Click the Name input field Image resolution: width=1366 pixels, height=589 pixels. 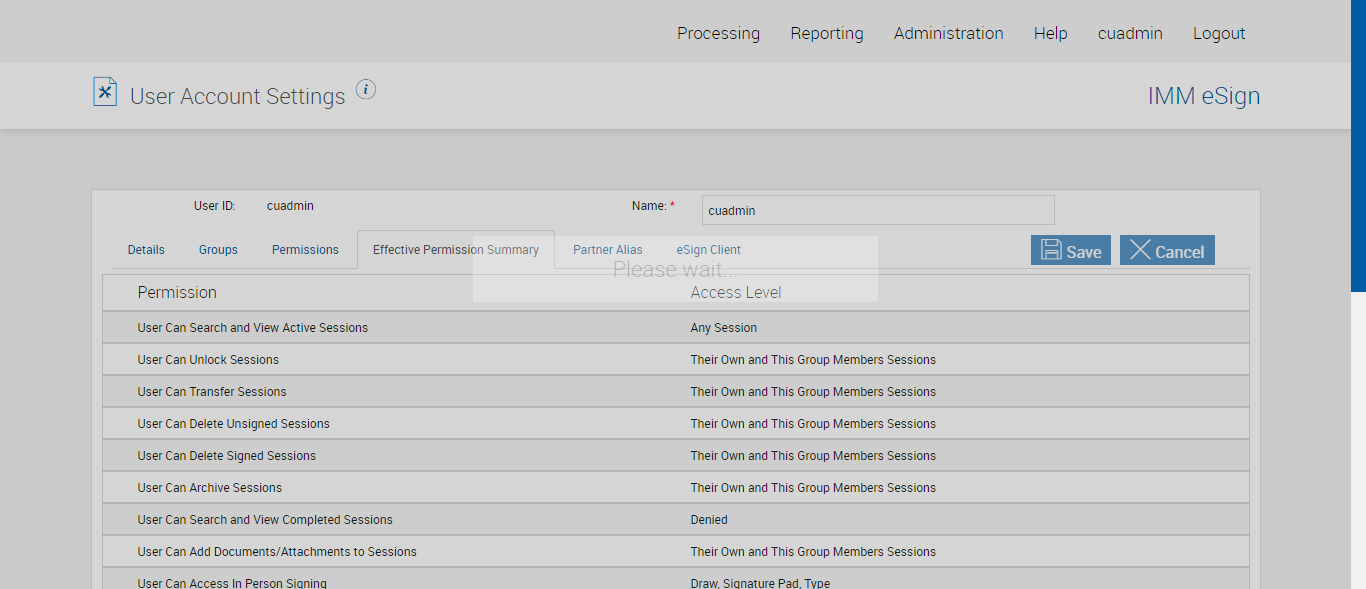(878, 210)
